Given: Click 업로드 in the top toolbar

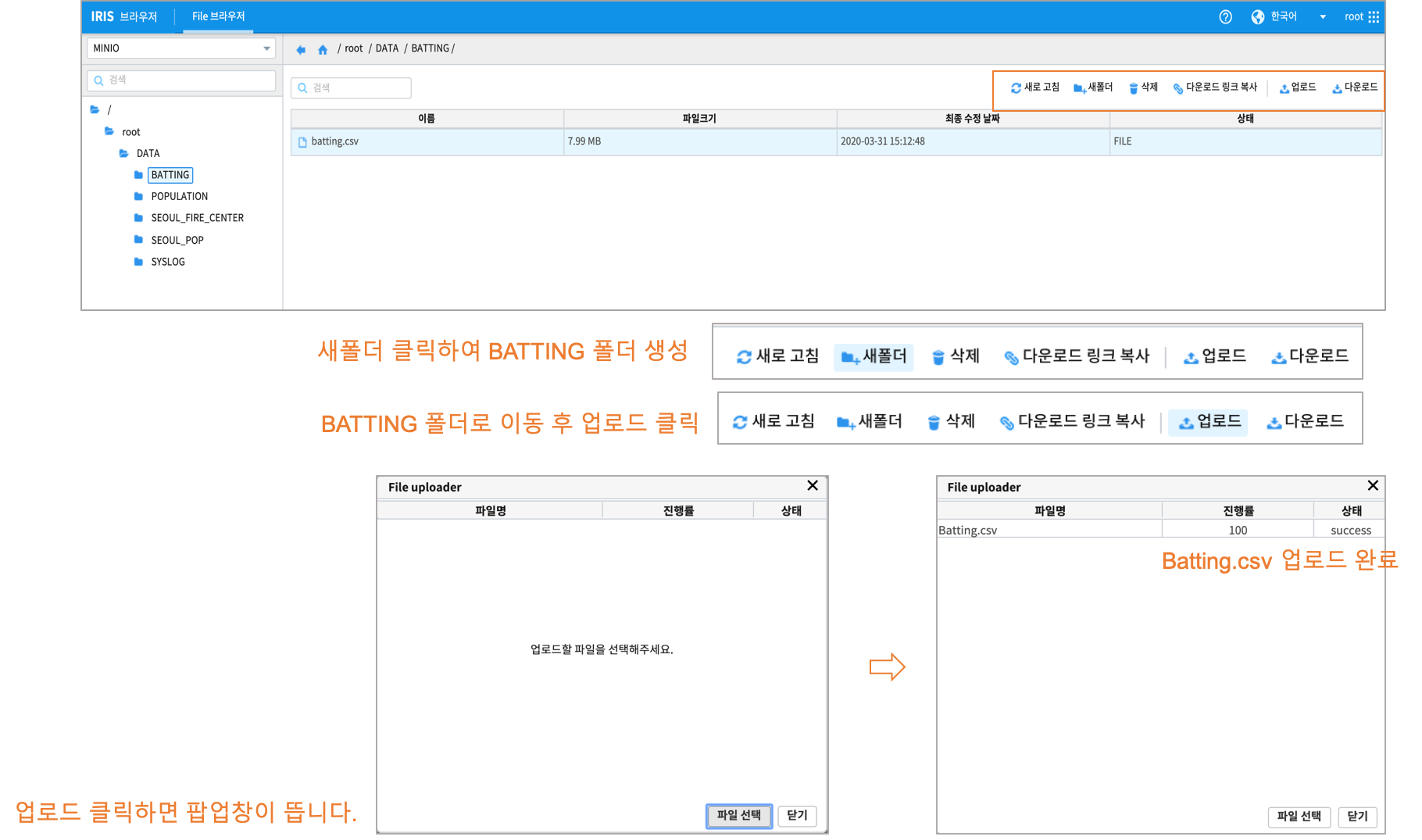Looking at the screenshot, I should pyautogui.click(x=1297, y=88).
